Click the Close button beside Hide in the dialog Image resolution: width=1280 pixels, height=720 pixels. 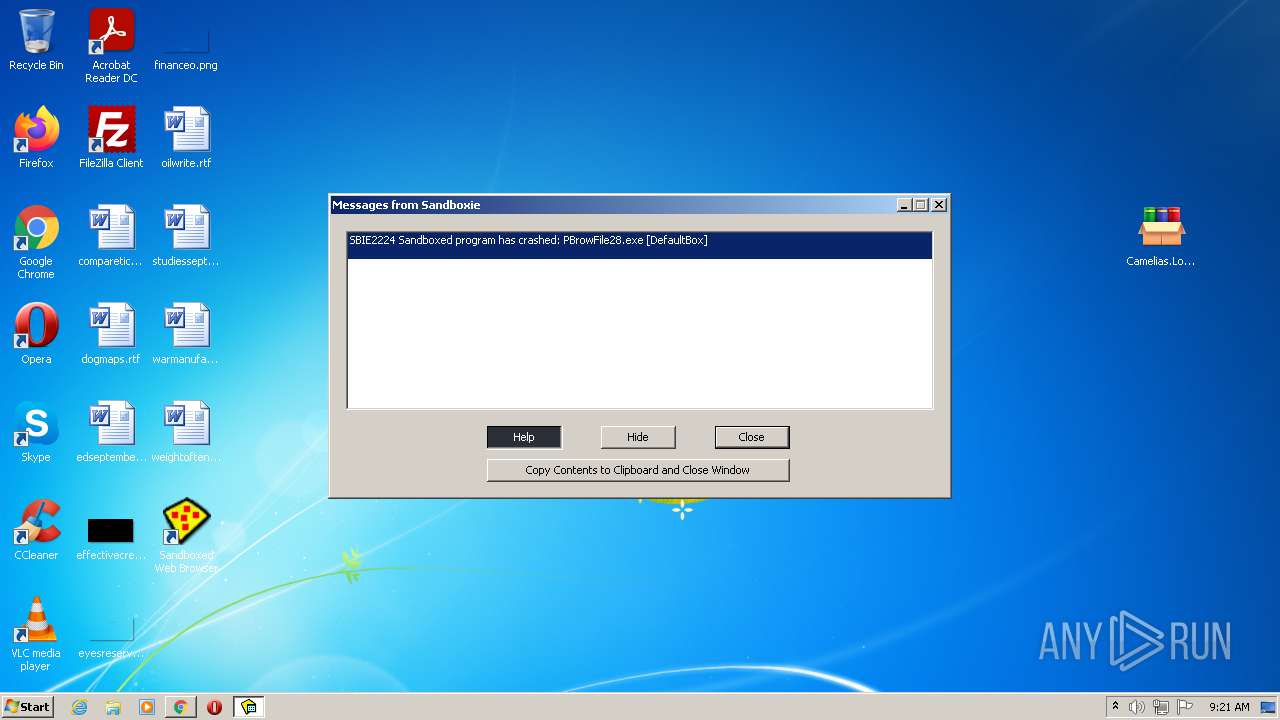coord(752,437)
